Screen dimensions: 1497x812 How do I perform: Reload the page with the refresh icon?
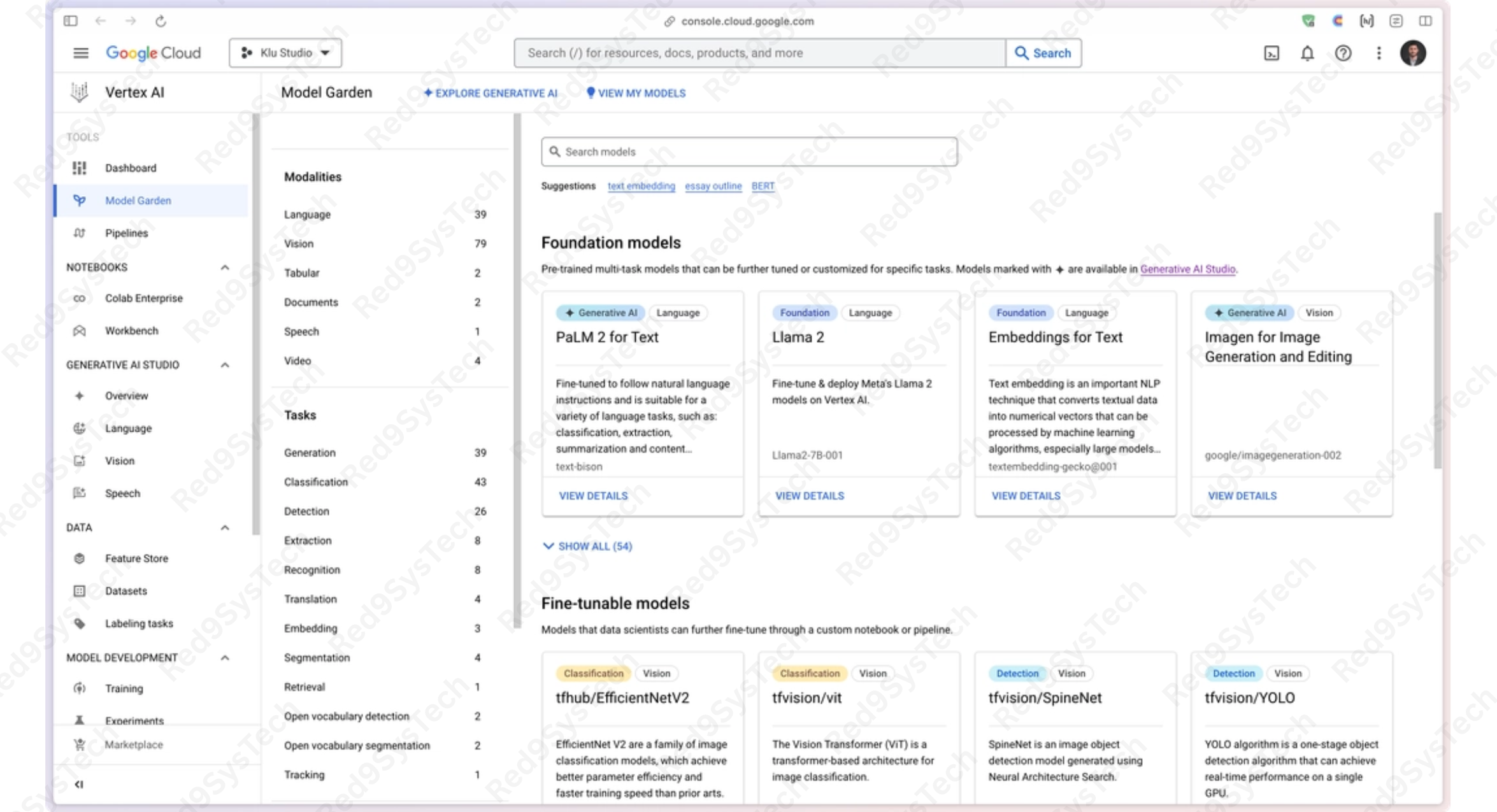[x=161, y=21]
